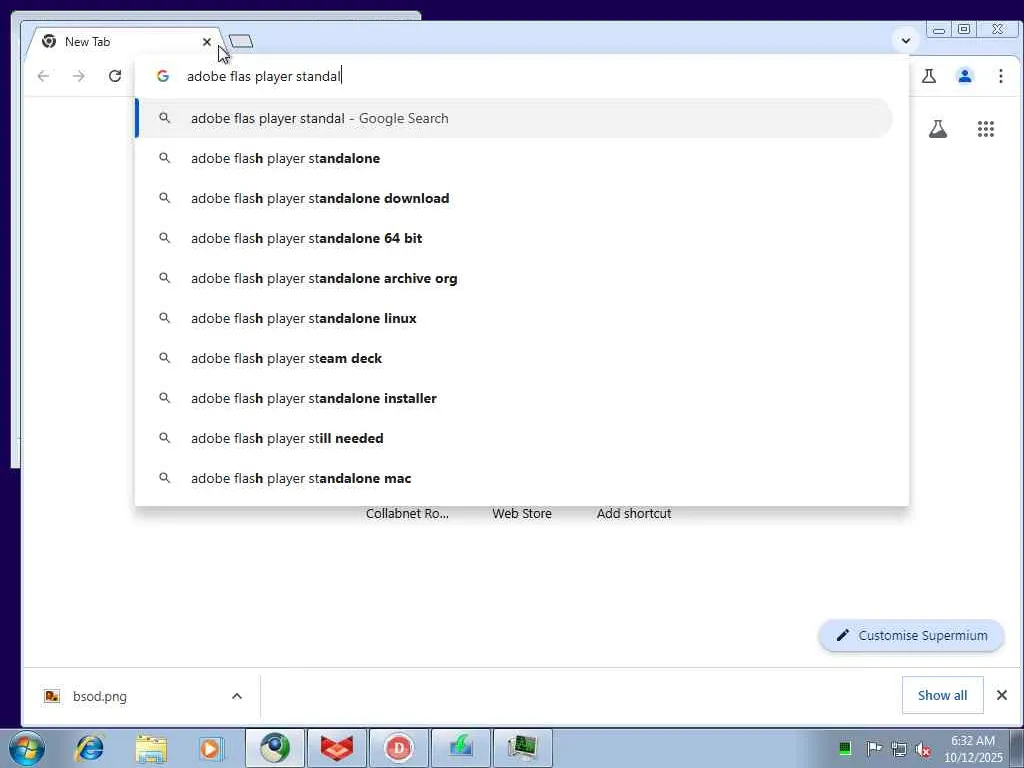Click Customise Supermium button
Screen dimensions: 1024x768
[x=911, y=635]
